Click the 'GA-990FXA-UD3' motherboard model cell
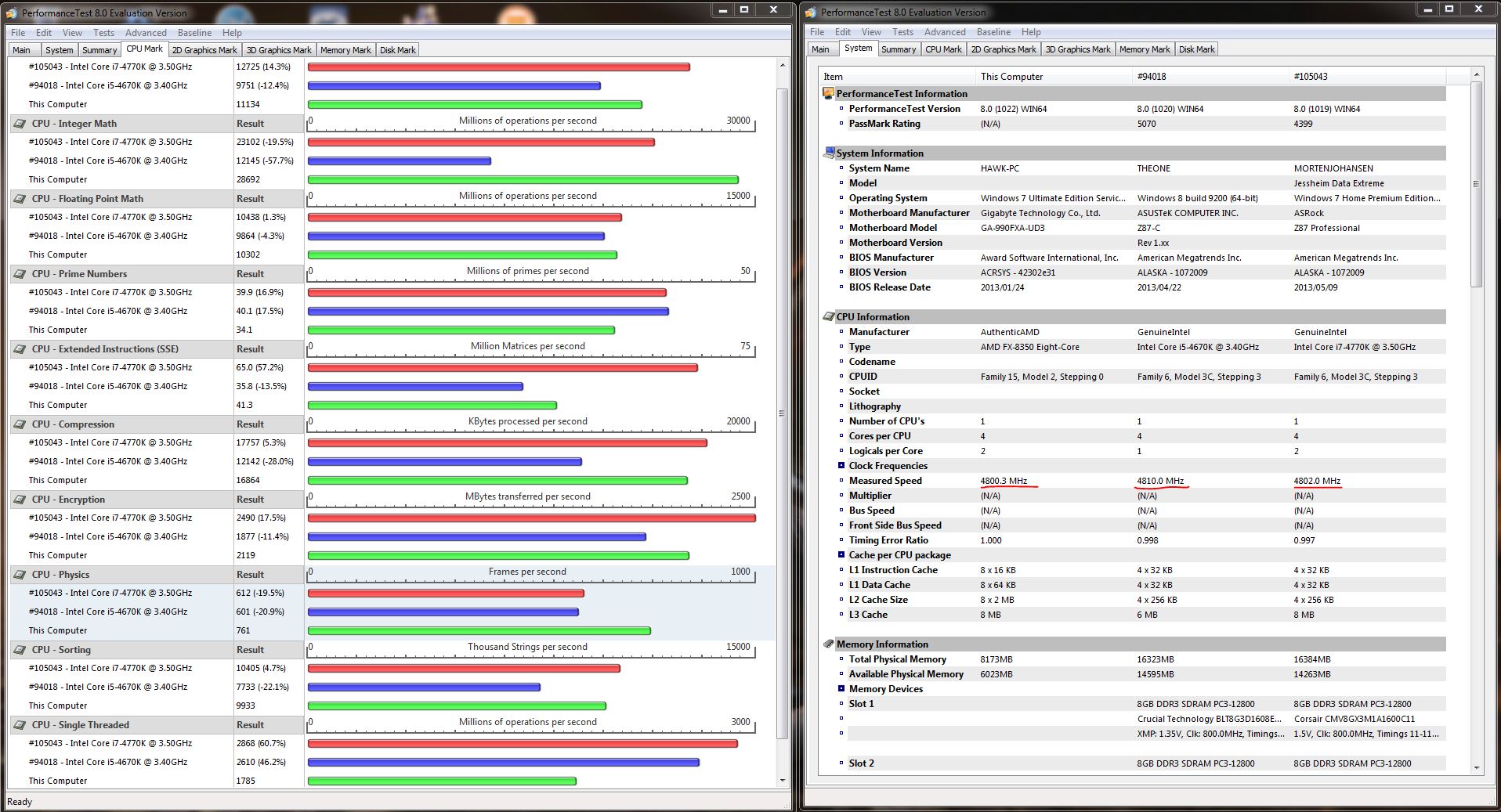This screenshot has height=812, width=1501. click(1012, 228)
